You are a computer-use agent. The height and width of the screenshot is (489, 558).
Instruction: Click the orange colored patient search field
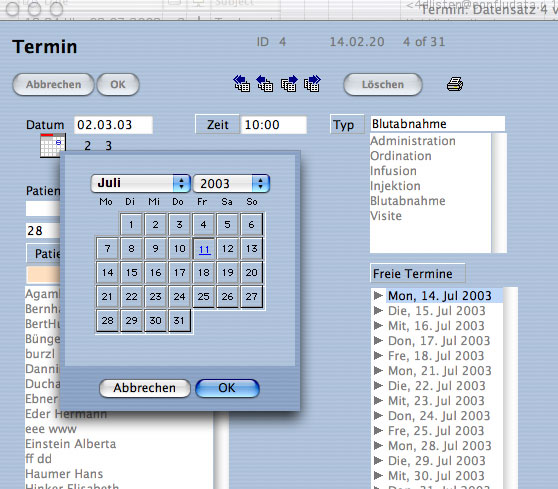click(x=43, y=274)
